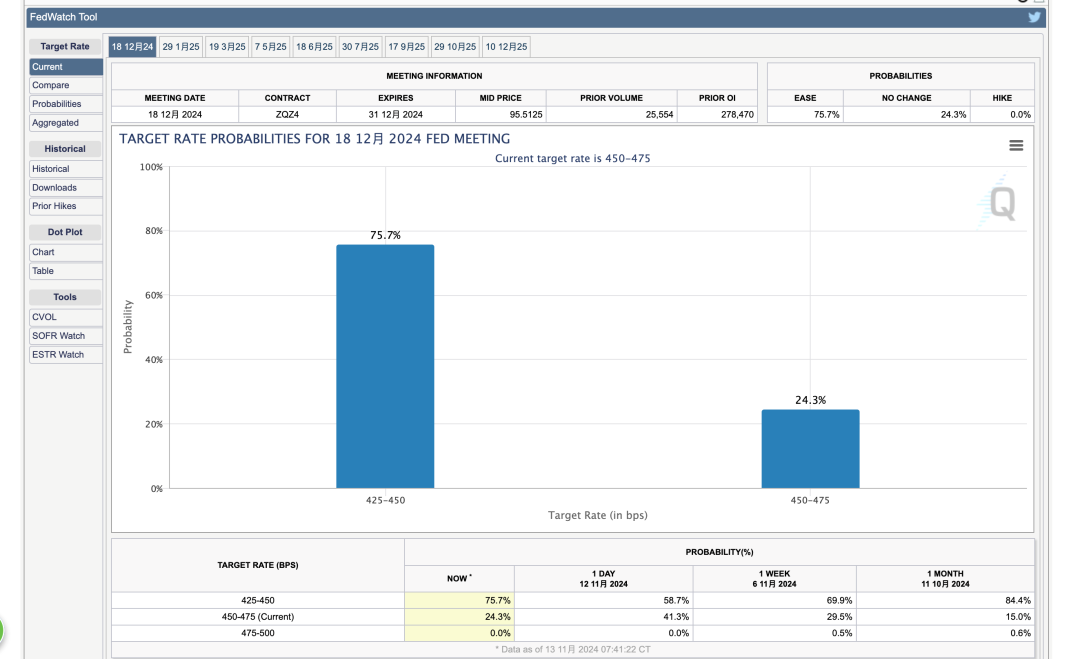Viewport: 1080px width, 659px height.
Task: Select the 29 10月25 meeting tab
Action: click(x=455, y=47)
